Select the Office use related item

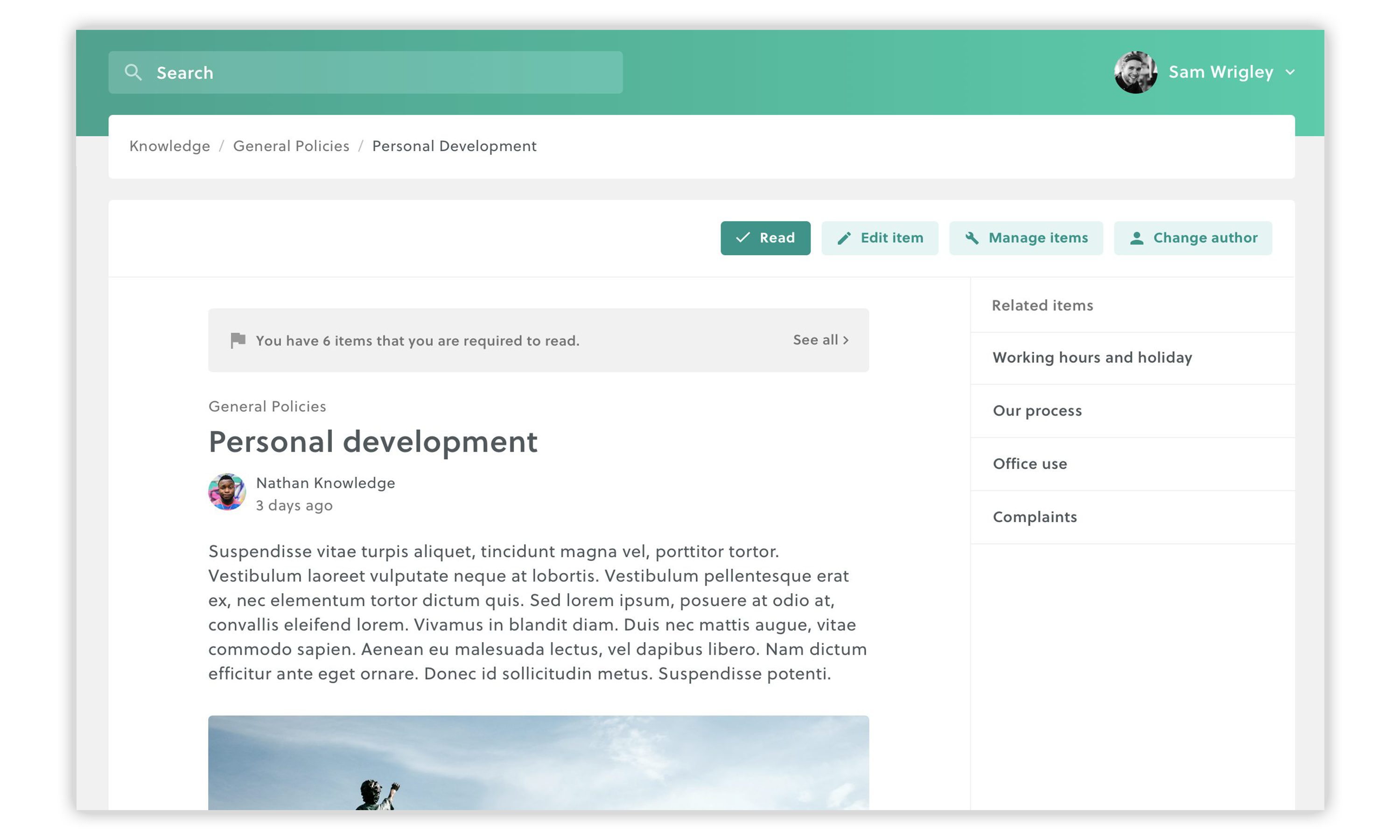tap(1029, 464)
